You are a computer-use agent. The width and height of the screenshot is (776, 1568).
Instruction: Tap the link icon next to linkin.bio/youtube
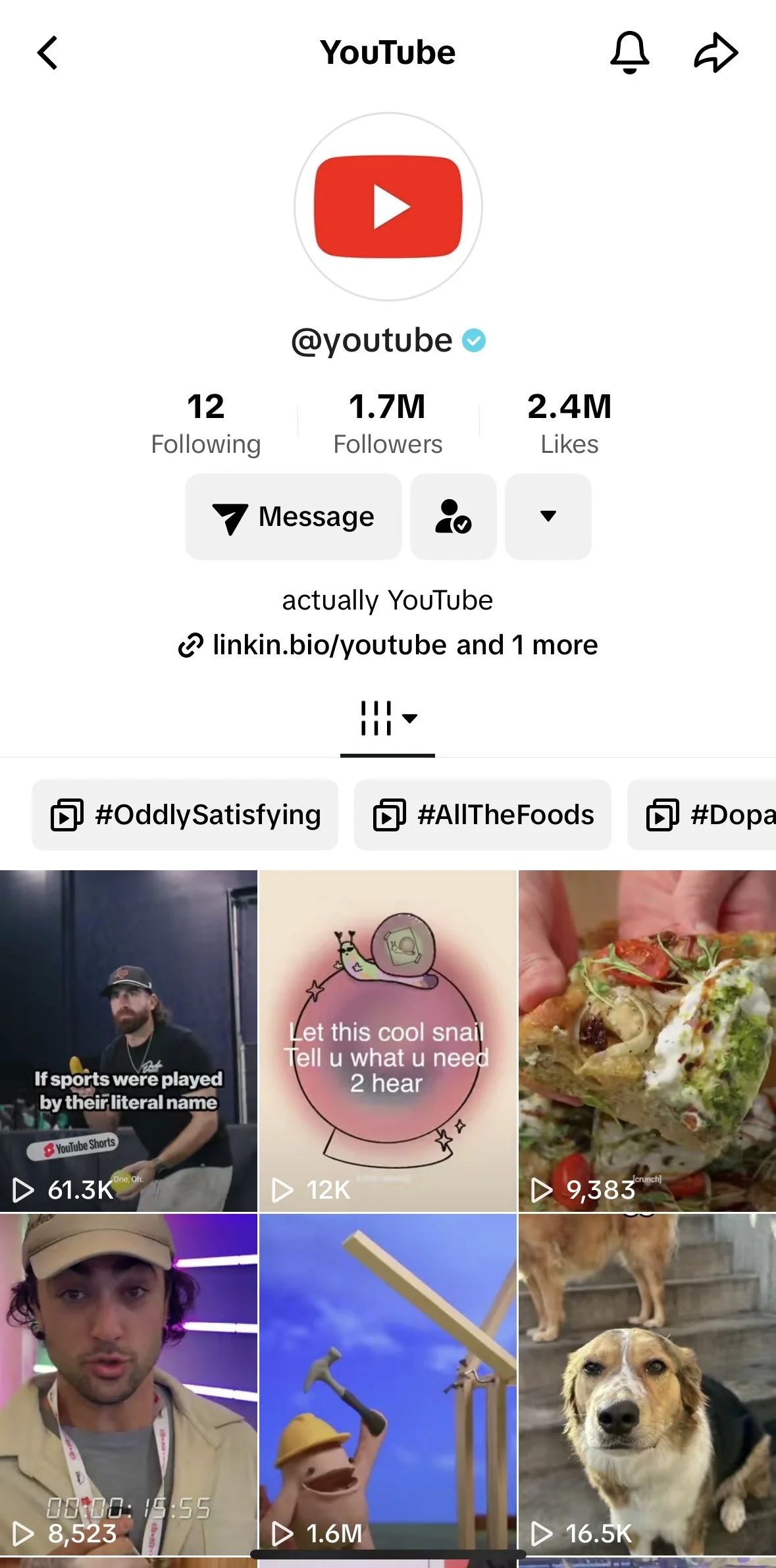[x=191, y=645]
